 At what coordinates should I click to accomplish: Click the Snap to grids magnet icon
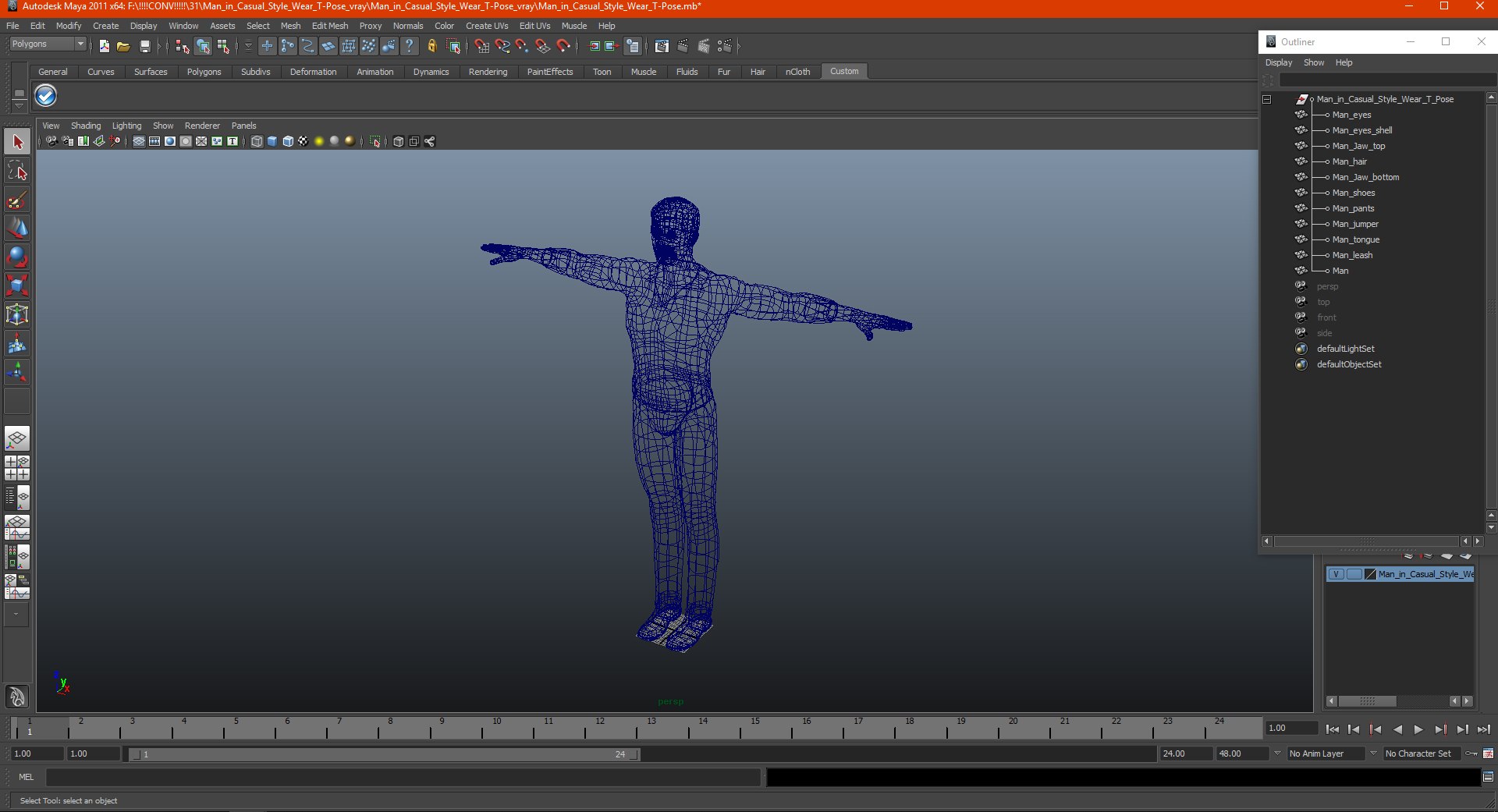click(482, 47)
